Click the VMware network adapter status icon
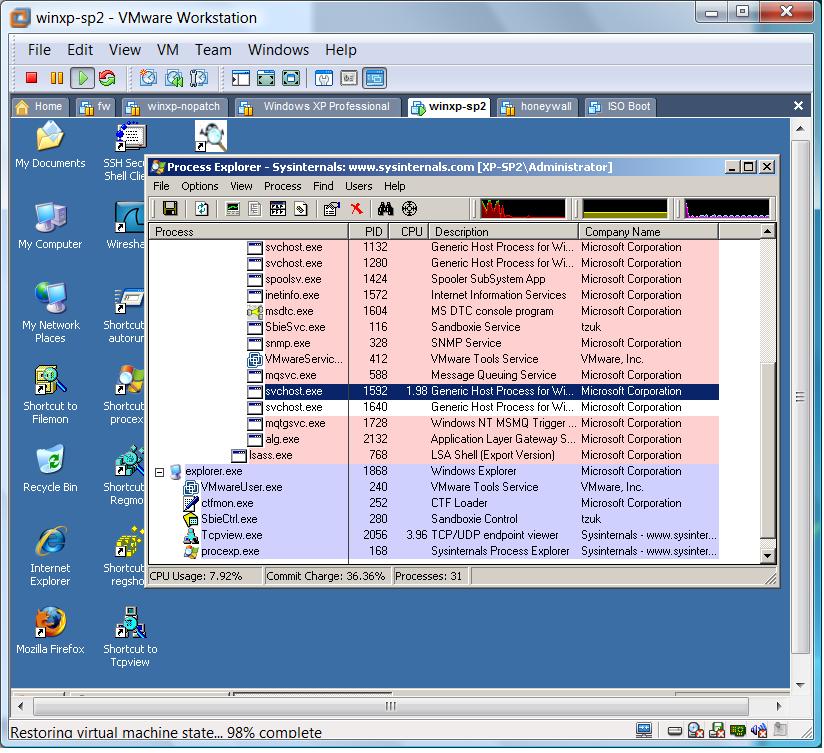This screenshot has height=753, width=824. pyautogui.click(x=738, y=730)
